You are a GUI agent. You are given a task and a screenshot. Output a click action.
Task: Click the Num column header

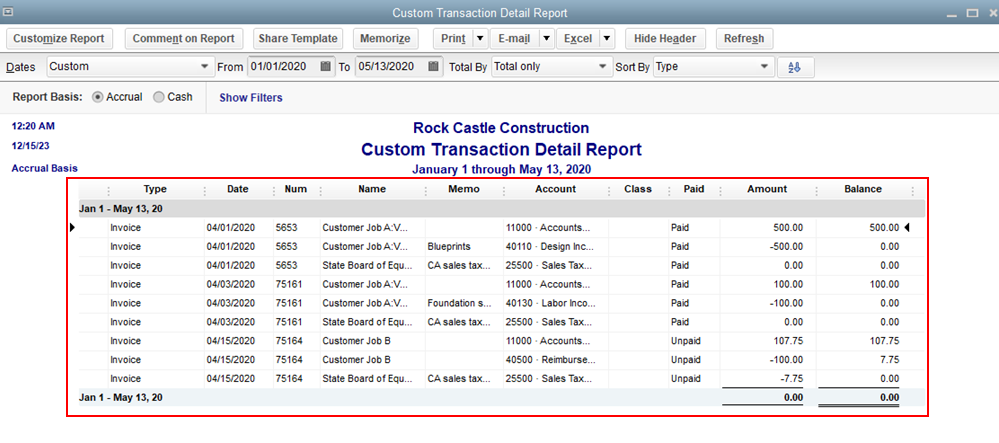coord(296,189)
